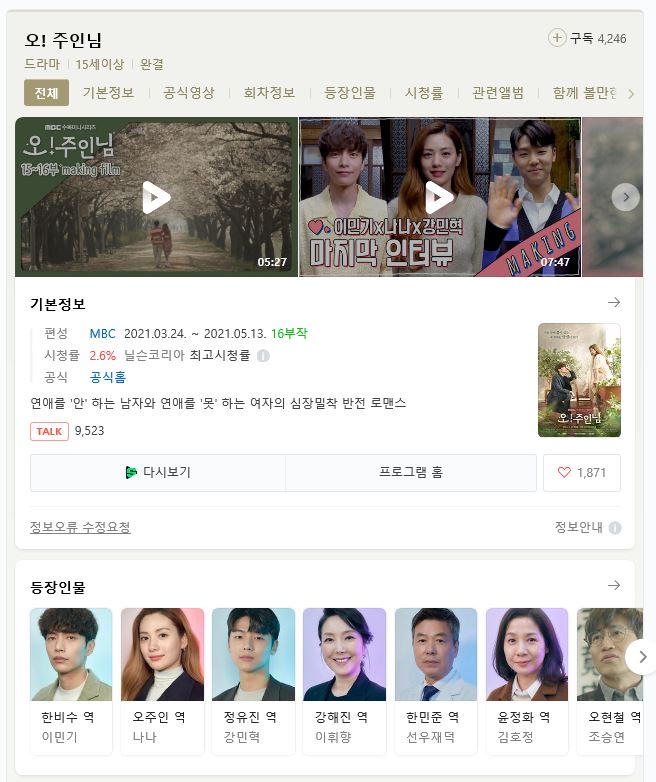Visit the 공식홈 link
The width and height of the screenshot is (656, 782).
[x=108, y=377]
